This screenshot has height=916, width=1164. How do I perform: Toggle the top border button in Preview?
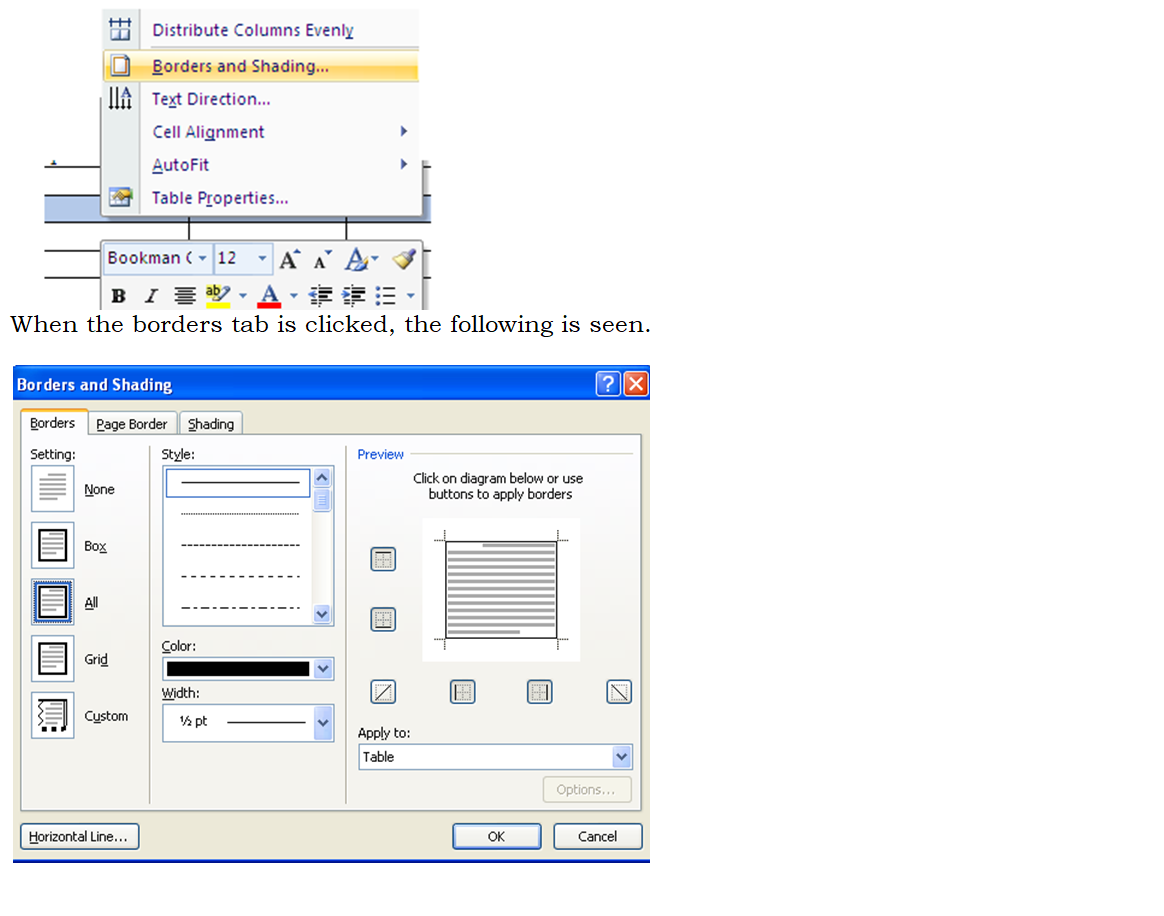[x=383, y=559]
